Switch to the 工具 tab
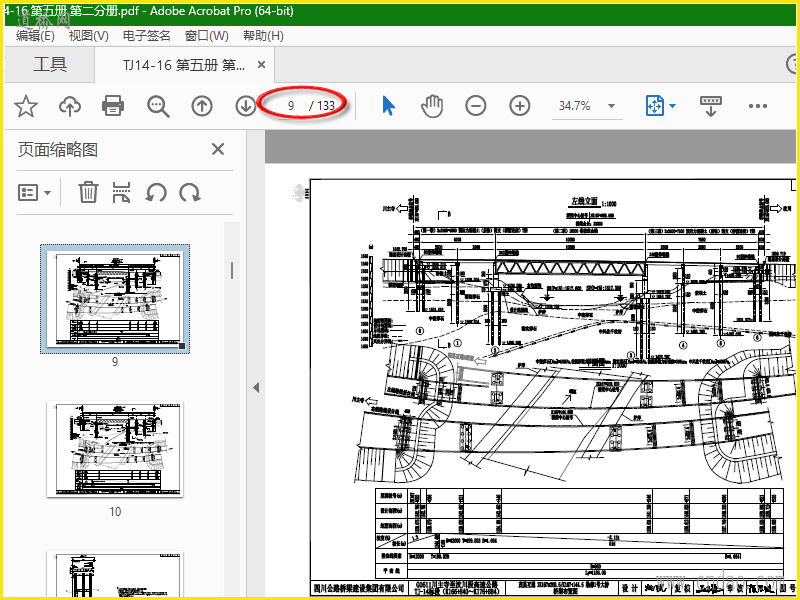 click(50, 65)
